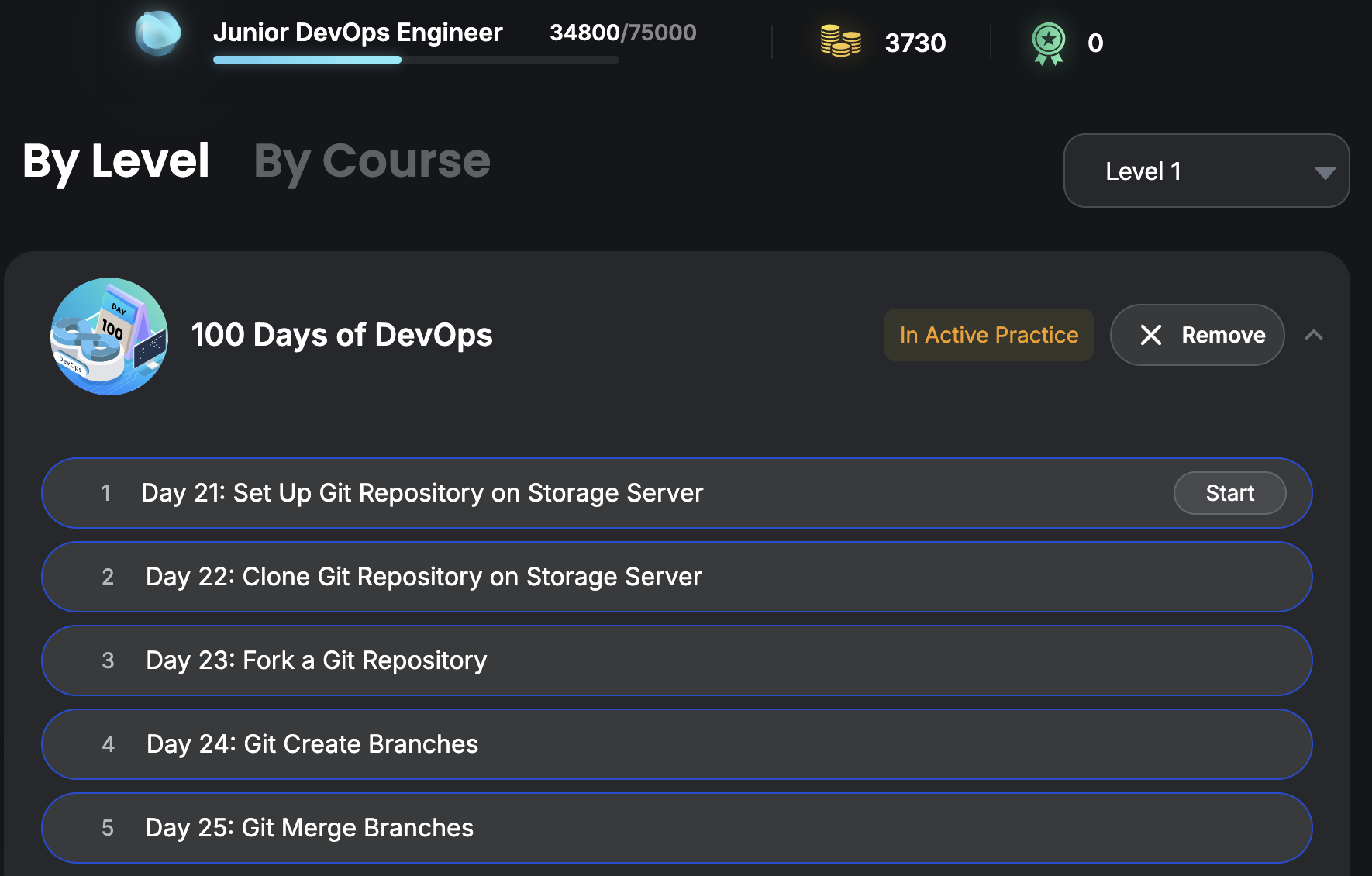Start Day 21 Git Repository task

1229,493
